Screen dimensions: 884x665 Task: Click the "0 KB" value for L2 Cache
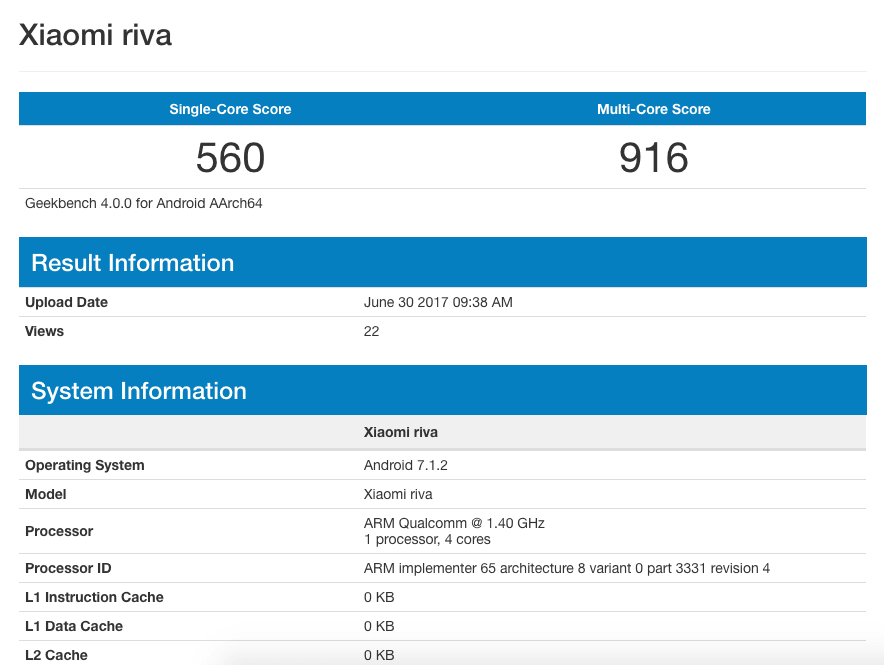tap(379, 655)
